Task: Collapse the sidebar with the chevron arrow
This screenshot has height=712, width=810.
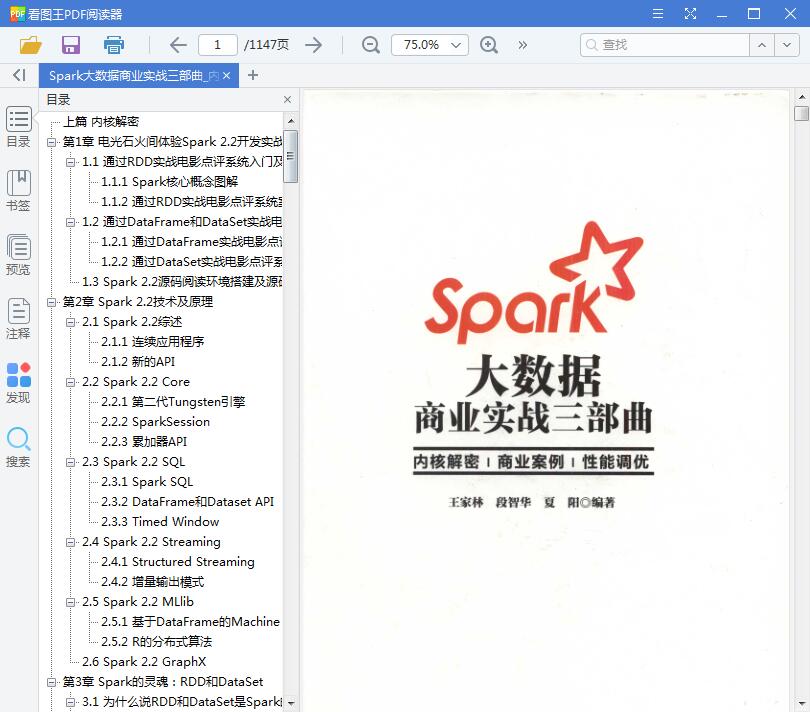Action: tap(17, 75)
